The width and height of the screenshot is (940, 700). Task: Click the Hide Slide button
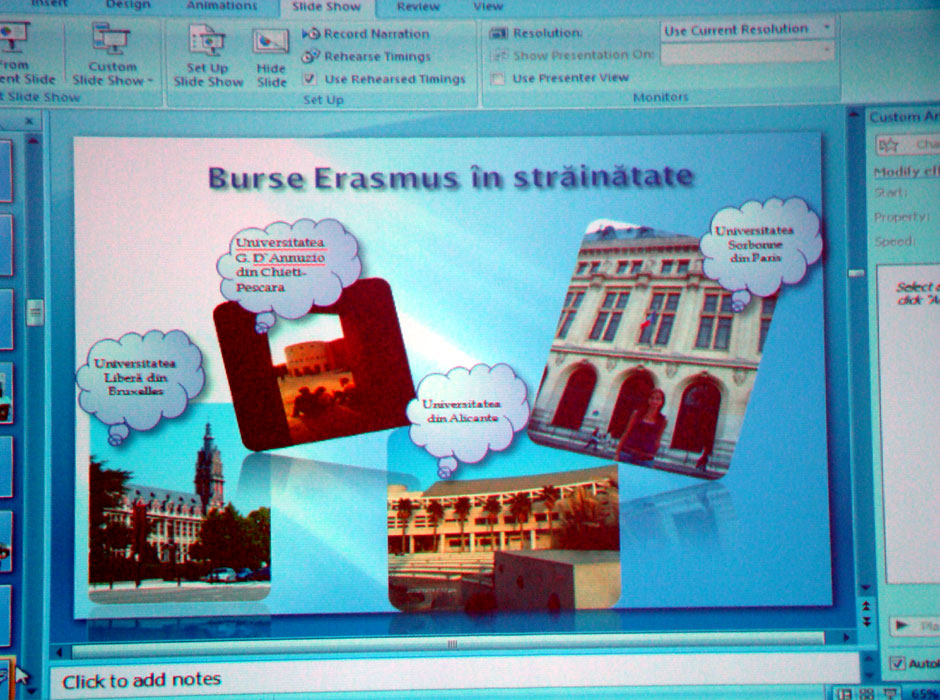click(271, 58)
